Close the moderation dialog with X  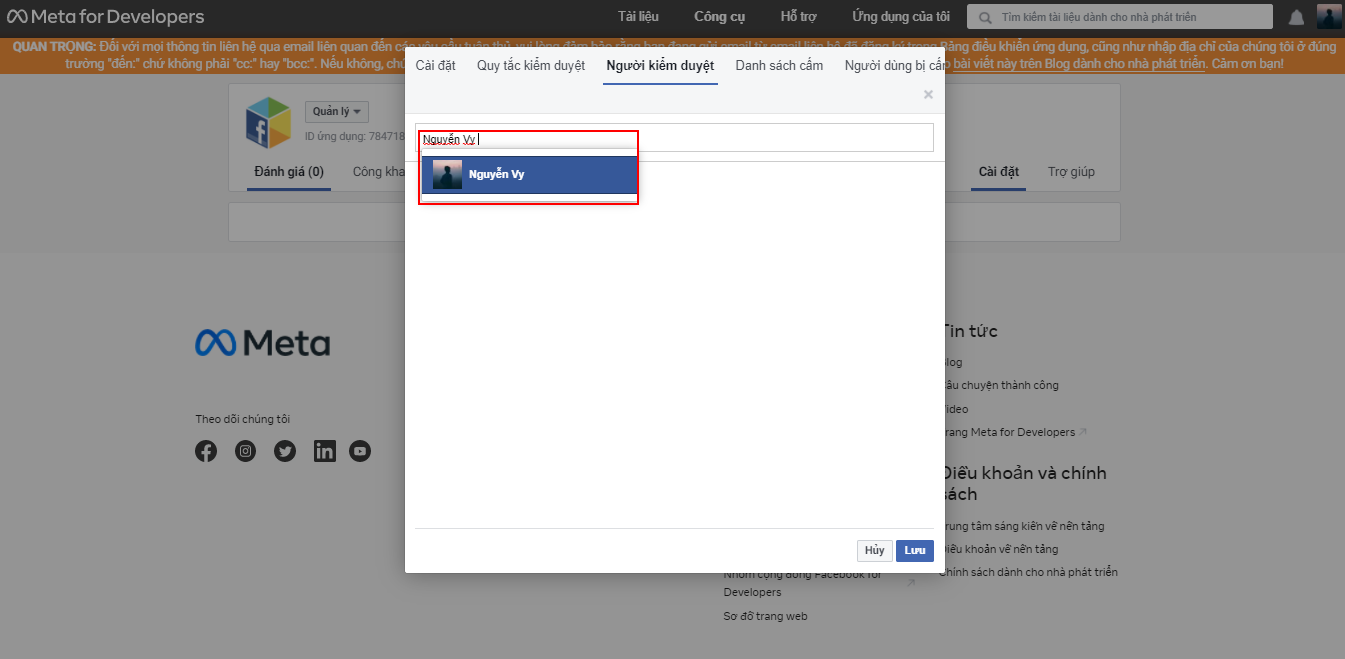928,95
